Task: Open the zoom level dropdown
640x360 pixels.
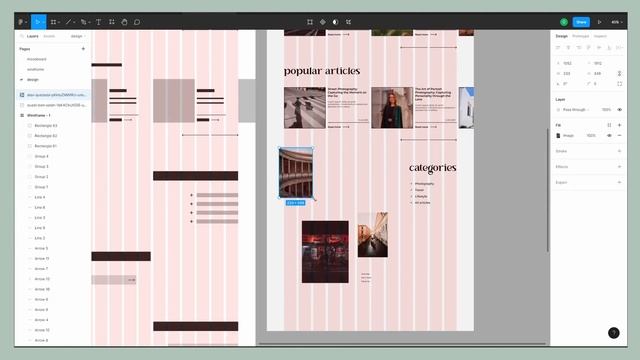Action: 616,22
